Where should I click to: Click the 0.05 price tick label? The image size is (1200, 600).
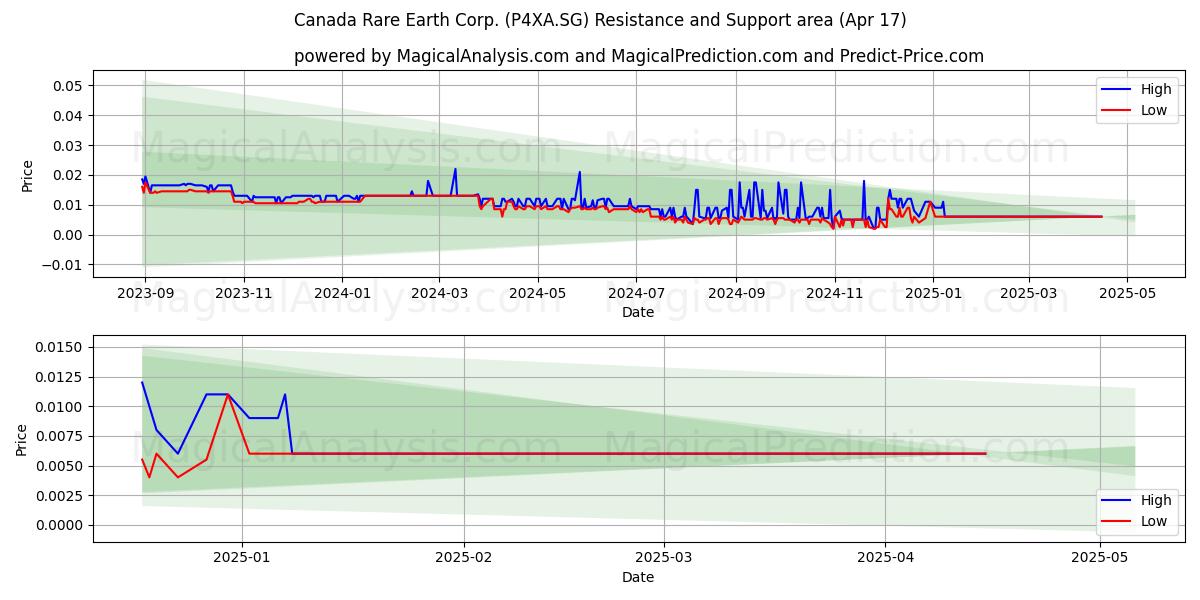coord(68,86)
